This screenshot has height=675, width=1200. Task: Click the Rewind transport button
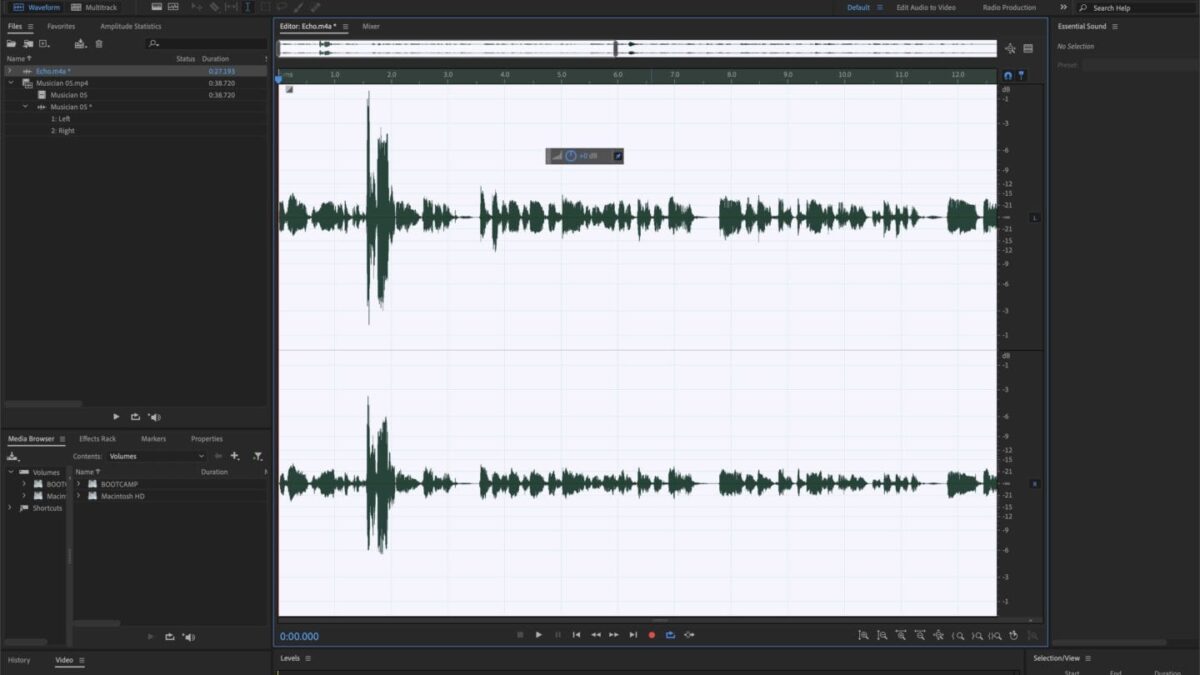(595, 635)
